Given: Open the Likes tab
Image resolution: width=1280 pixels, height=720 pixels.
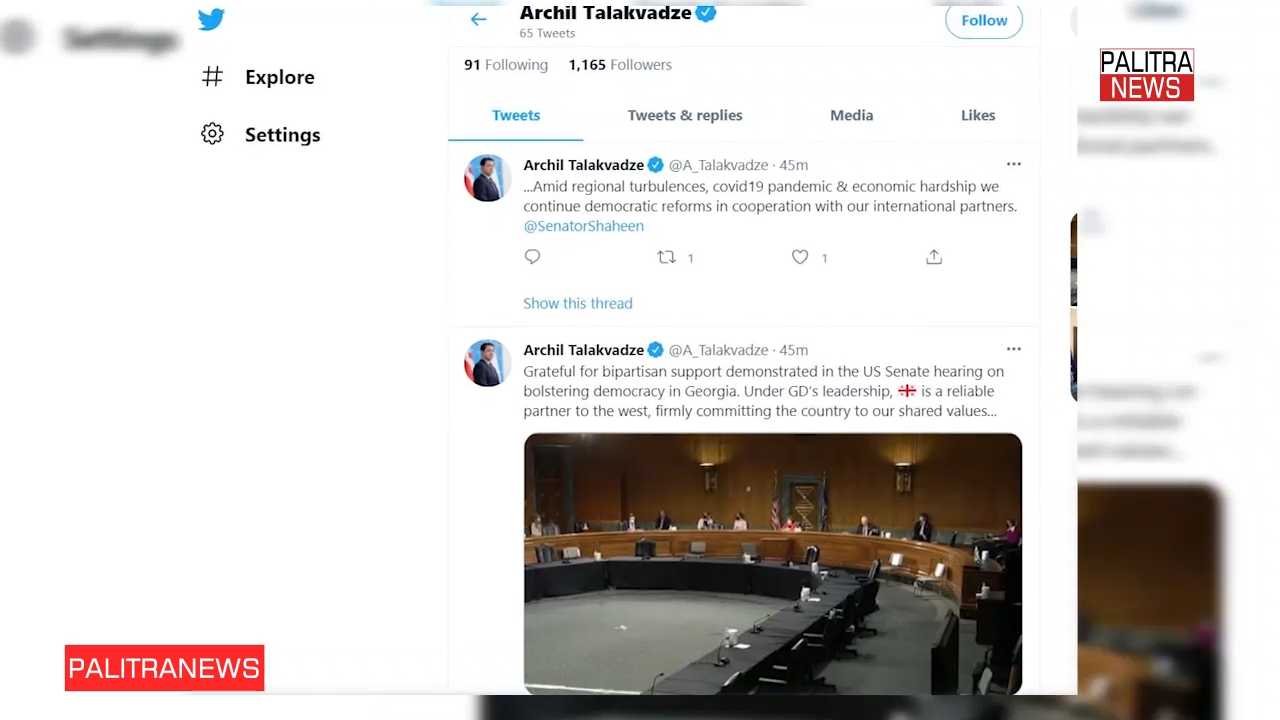Looking at the screenshot, I should click(x=978, y=115).
